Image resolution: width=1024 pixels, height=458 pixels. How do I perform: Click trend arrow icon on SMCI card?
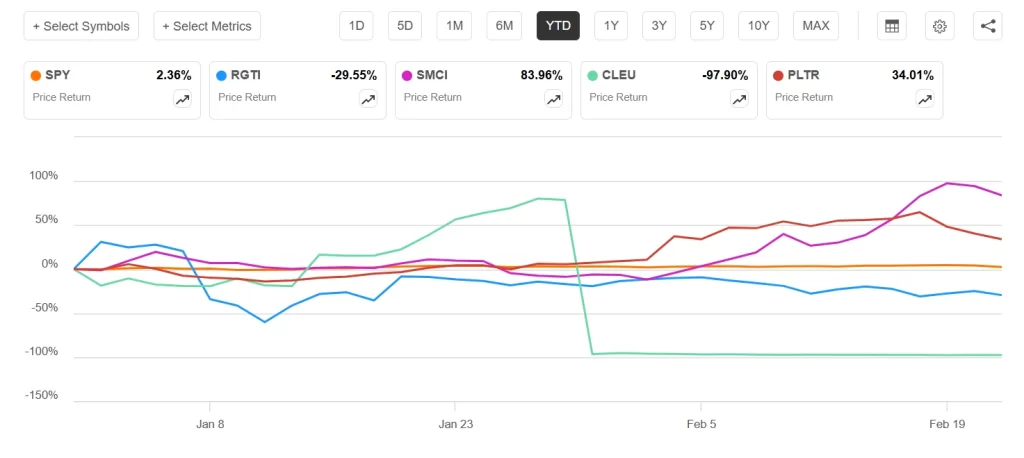[x=553, y=99]
